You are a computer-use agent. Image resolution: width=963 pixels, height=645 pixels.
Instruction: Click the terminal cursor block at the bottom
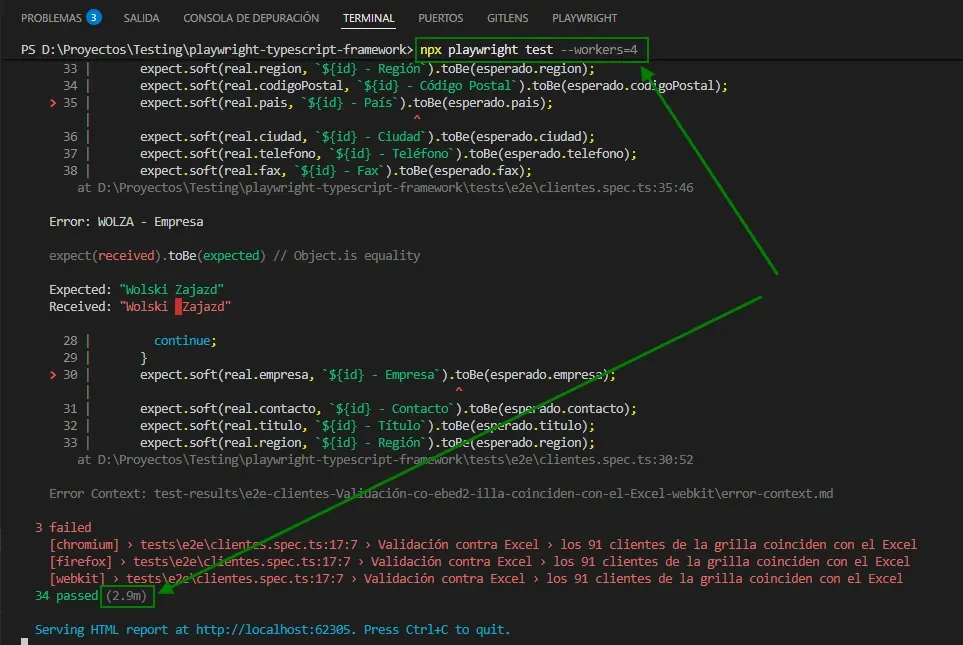[x=25, y=641]
